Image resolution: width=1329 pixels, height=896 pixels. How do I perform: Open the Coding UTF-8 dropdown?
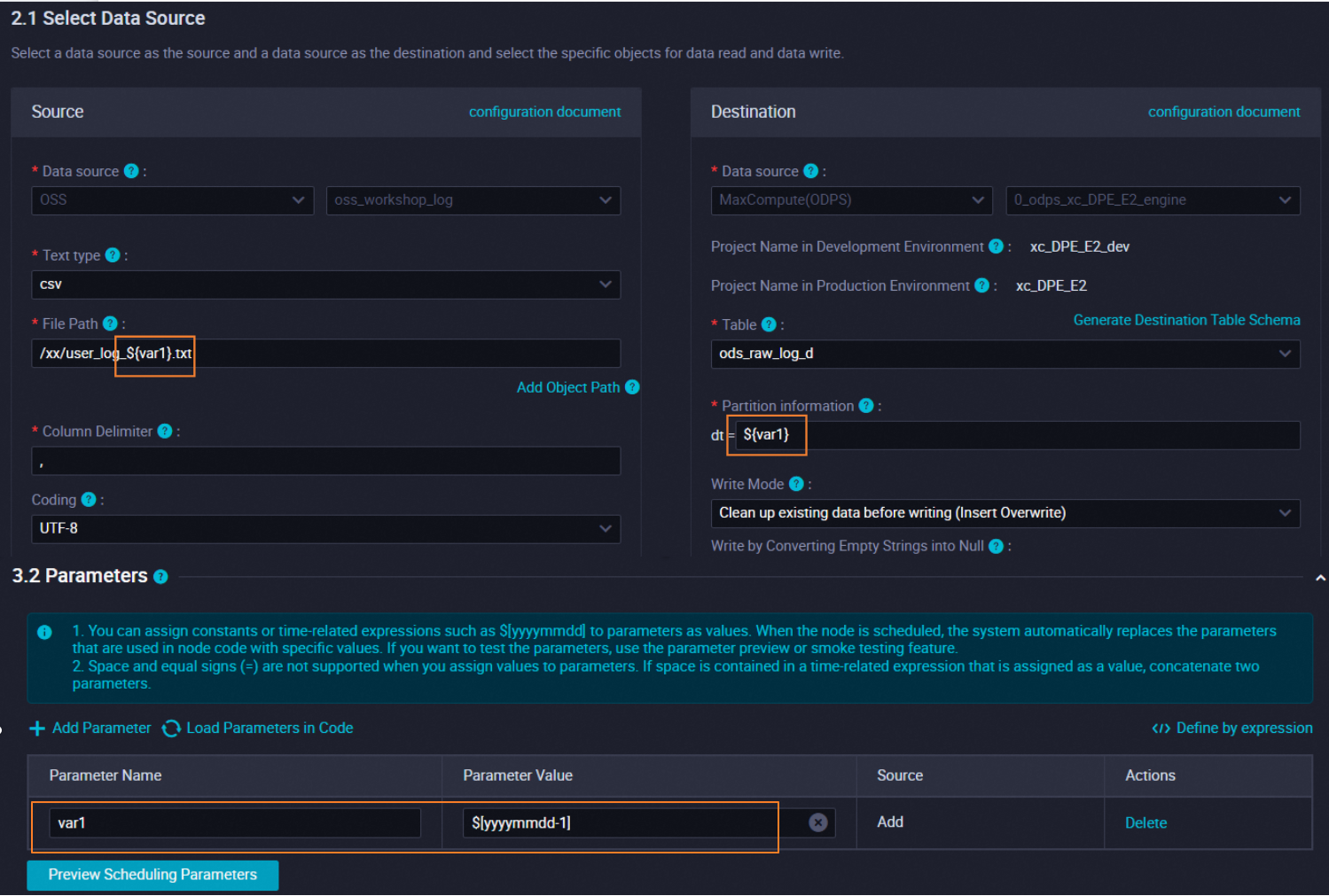[x=326, y=529]
